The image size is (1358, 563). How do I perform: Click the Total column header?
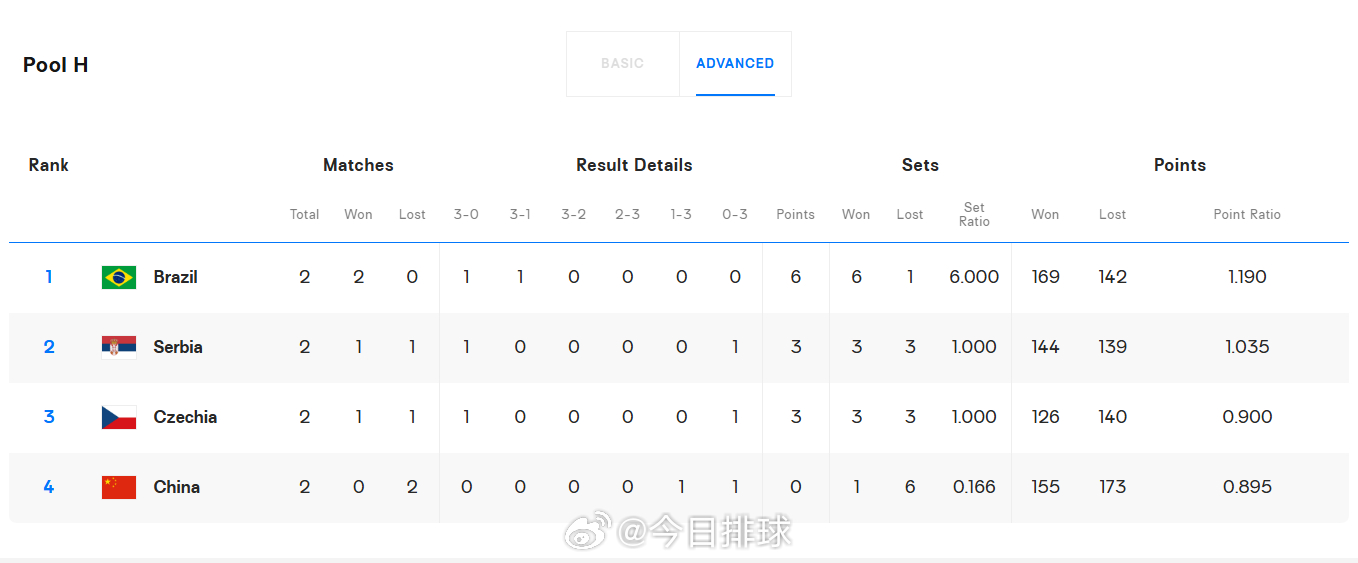(x=304, y=214)
